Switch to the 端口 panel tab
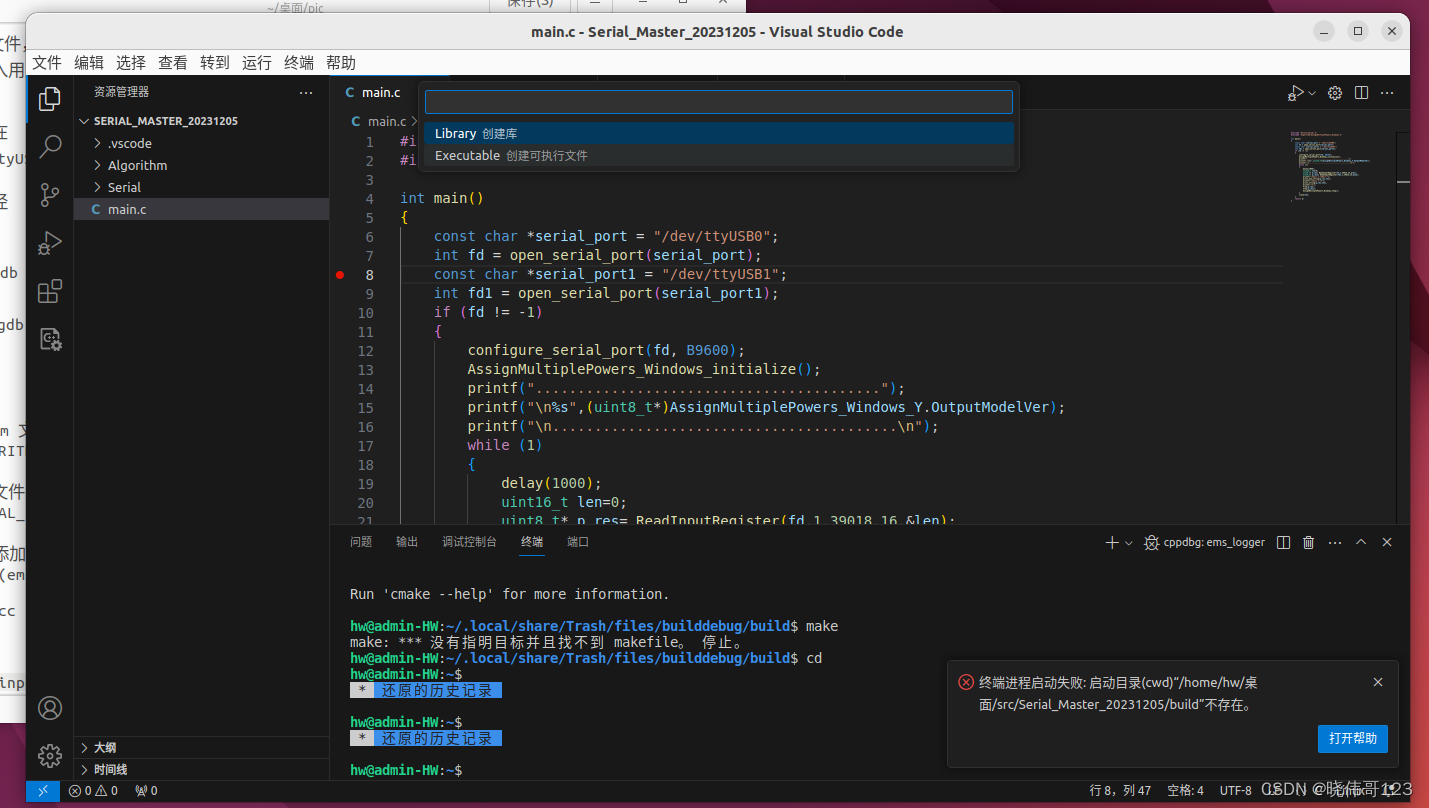The width and height of the screenshot is (1429, 808). click(578, 542)
